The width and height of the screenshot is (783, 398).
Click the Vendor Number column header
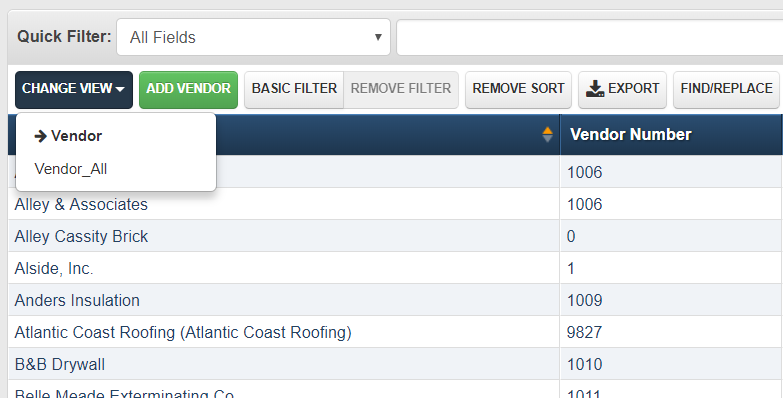click(x=672, y=134)
